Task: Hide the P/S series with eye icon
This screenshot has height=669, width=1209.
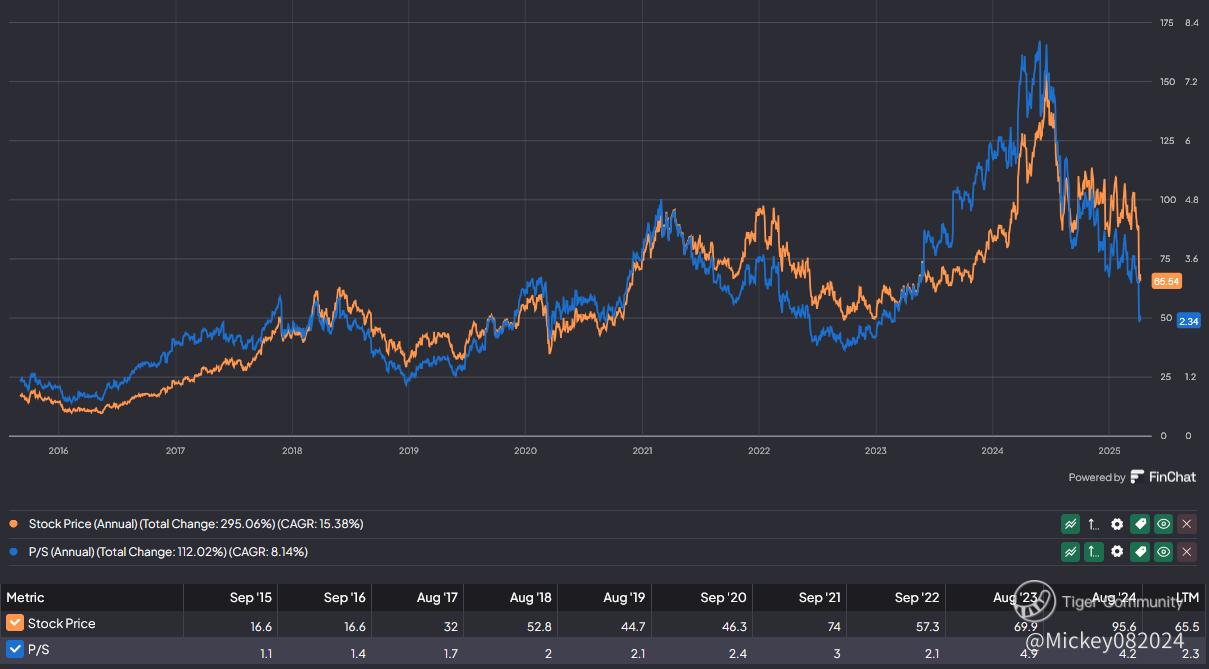Action: click(x=1163, y=551)
